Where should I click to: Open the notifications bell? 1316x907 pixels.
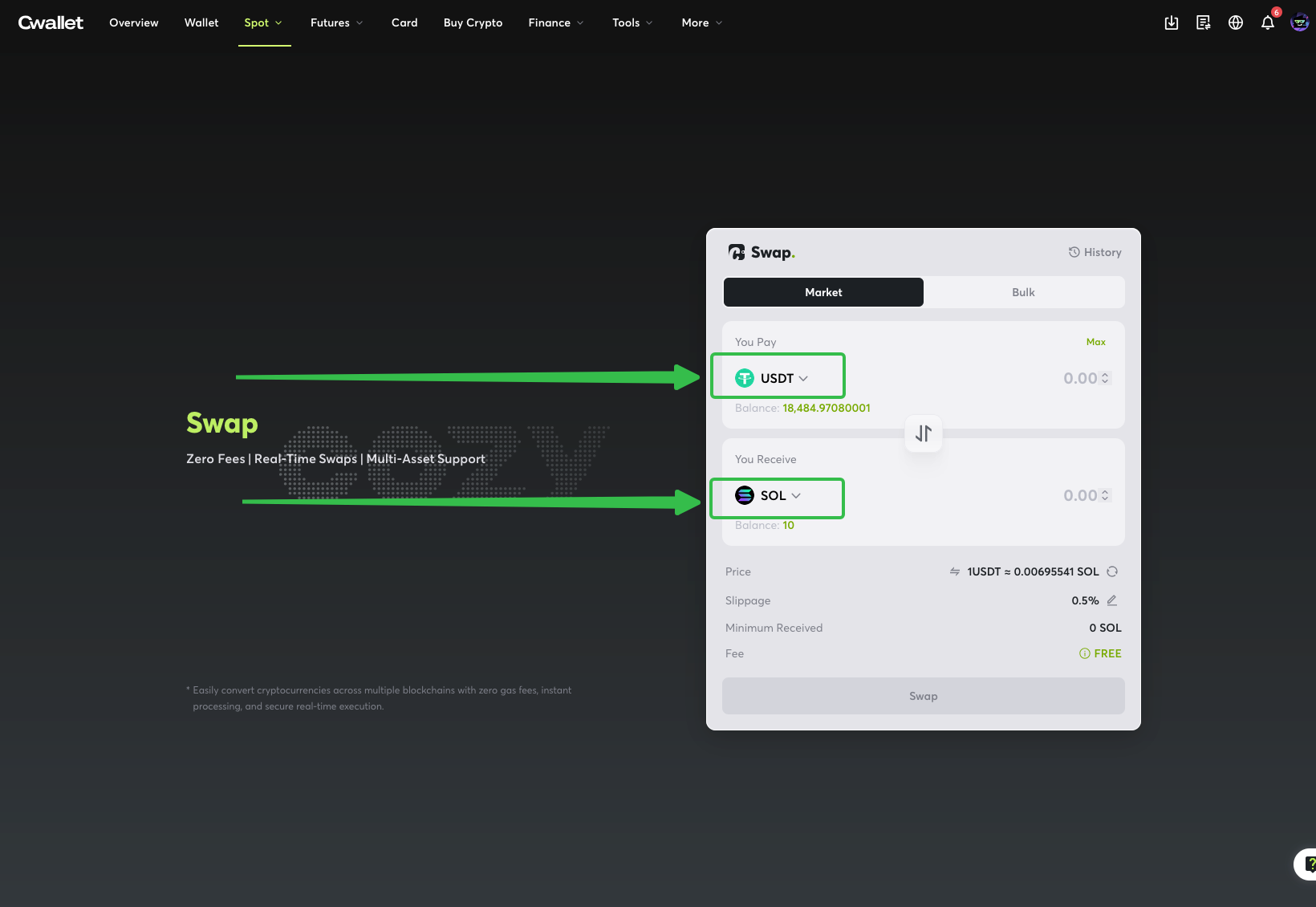pyautogui.click(x=1268, y=22)
